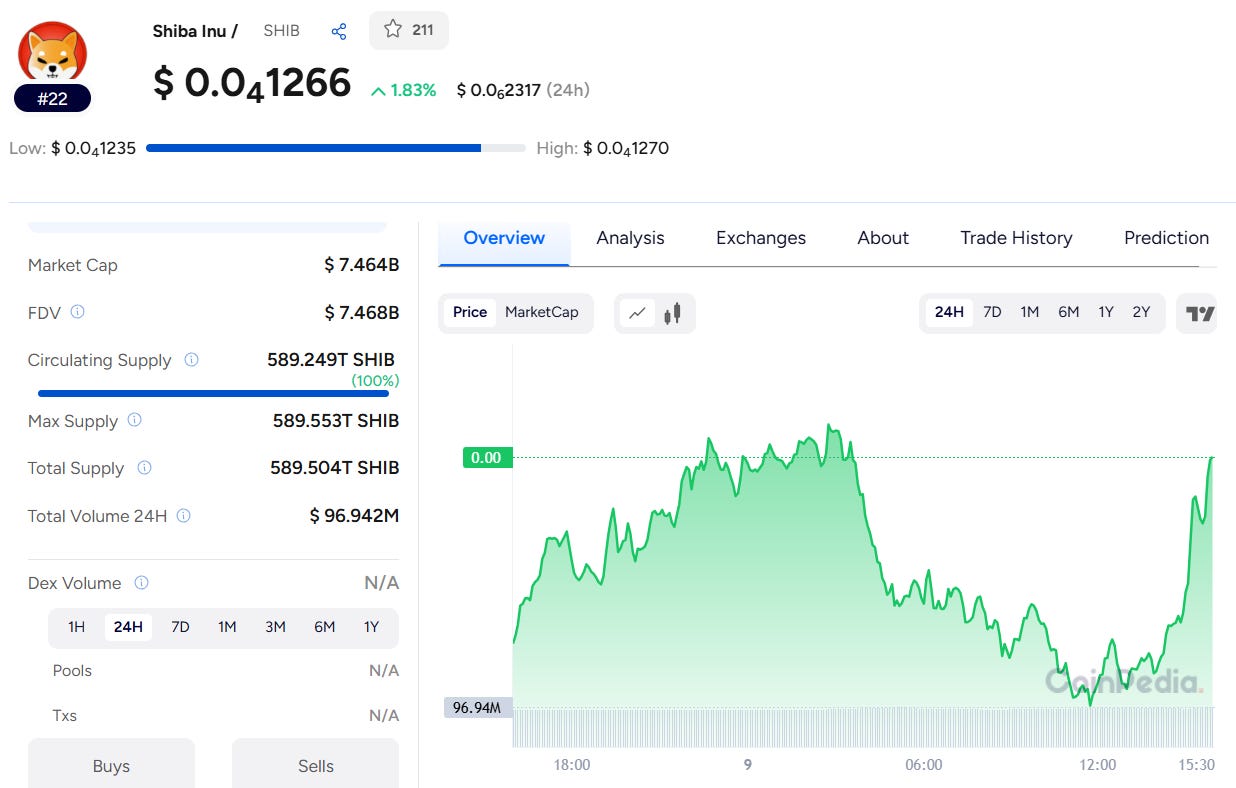Switch chart to candlestick view icon
Image resolution: width=1236 pixels, height=788 pixels.
click(673, 313)
